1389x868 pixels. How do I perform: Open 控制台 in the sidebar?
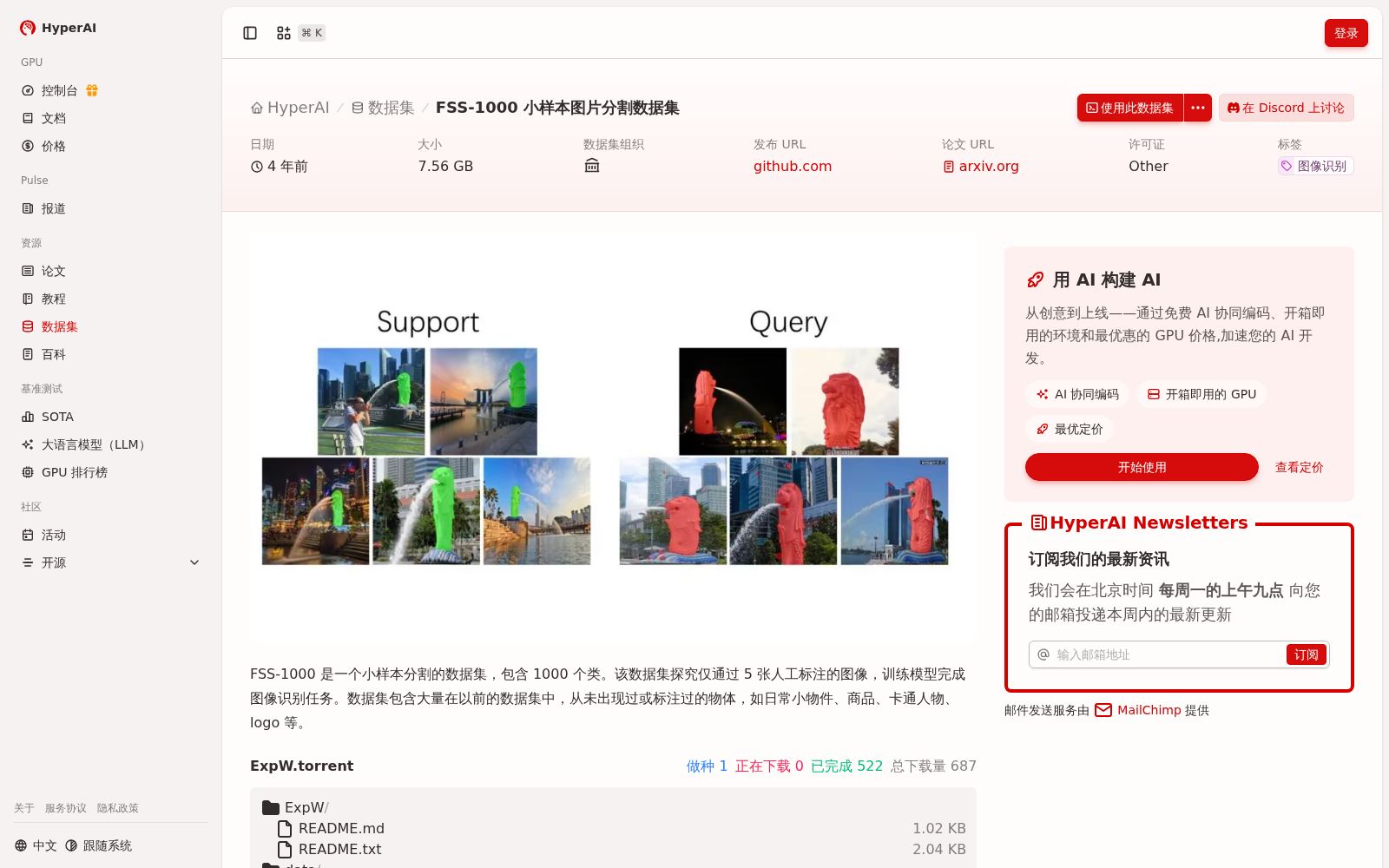(59, 90)
